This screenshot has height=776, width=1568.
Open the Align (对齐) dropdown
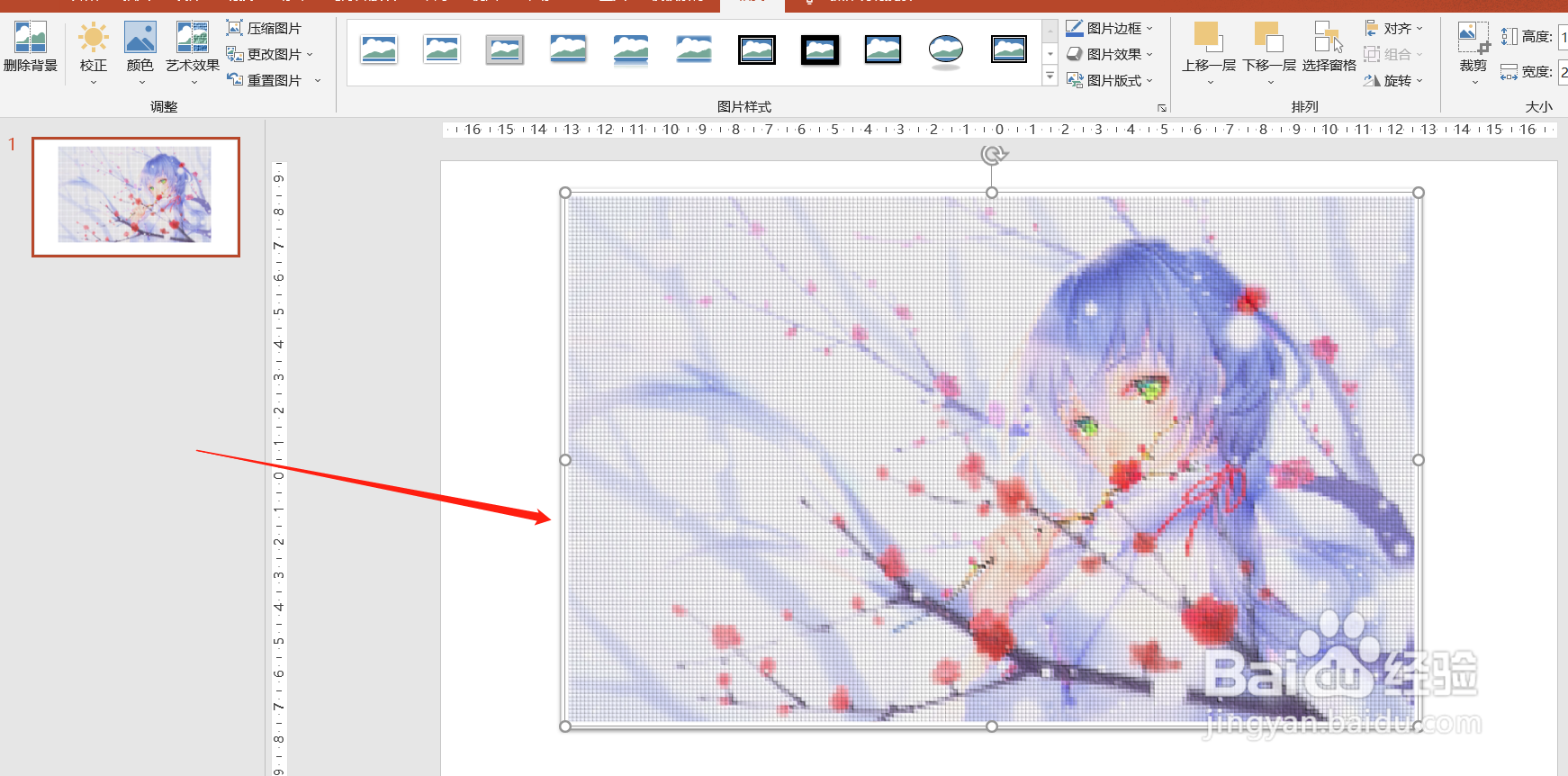pyautogui.click(x=1393, y=29)
